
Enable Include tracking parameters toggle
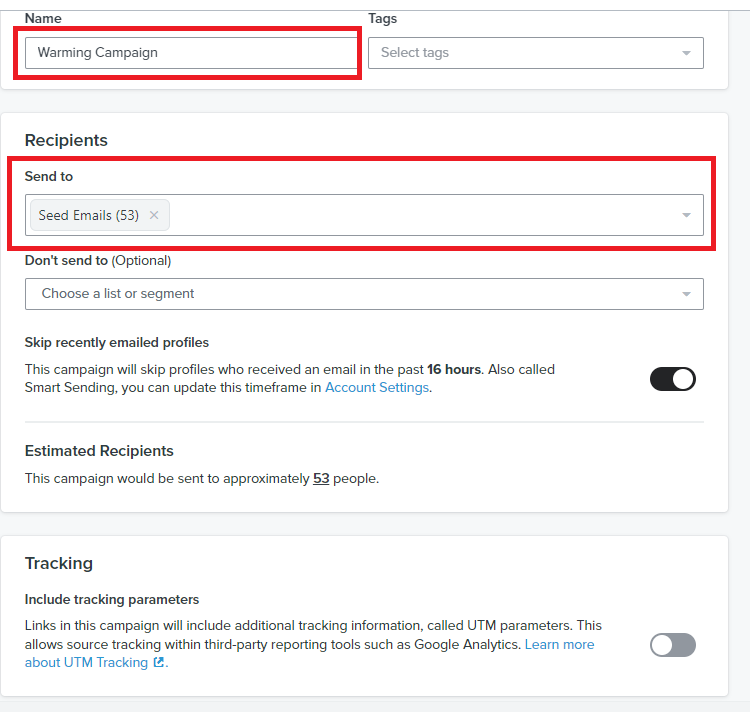(x=673, y=645)
